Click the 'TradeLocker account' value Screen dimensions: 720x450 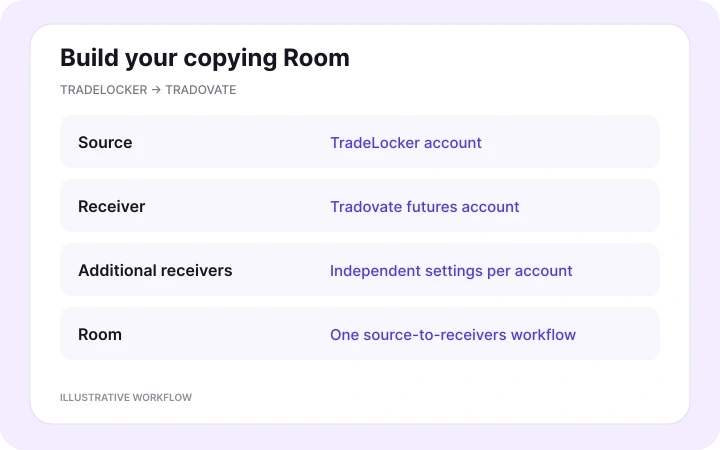tap(406, 143)
